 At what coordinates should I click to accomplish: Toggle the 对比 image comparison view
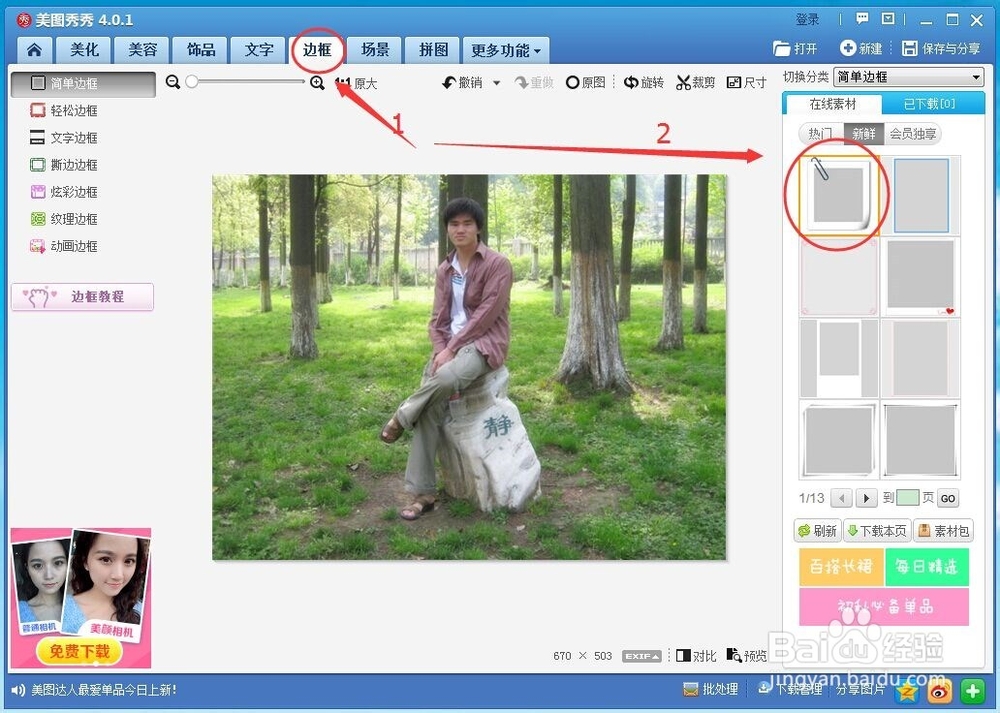(x=695, y=656)
